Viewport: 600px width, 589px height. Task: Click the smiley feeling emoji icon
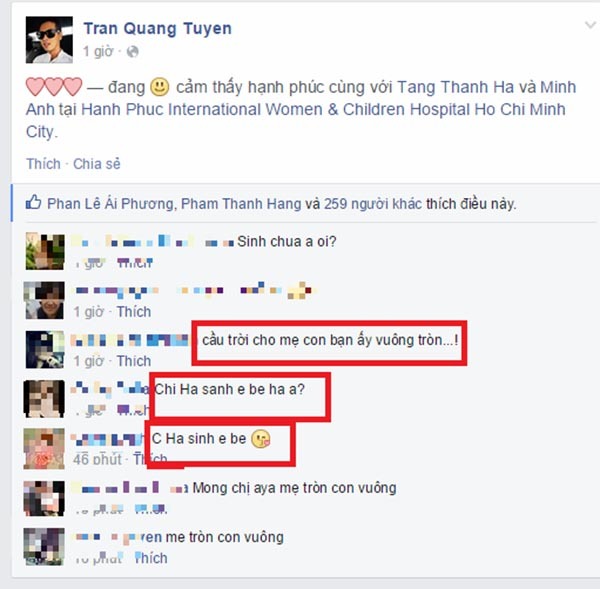pos(160,86)
